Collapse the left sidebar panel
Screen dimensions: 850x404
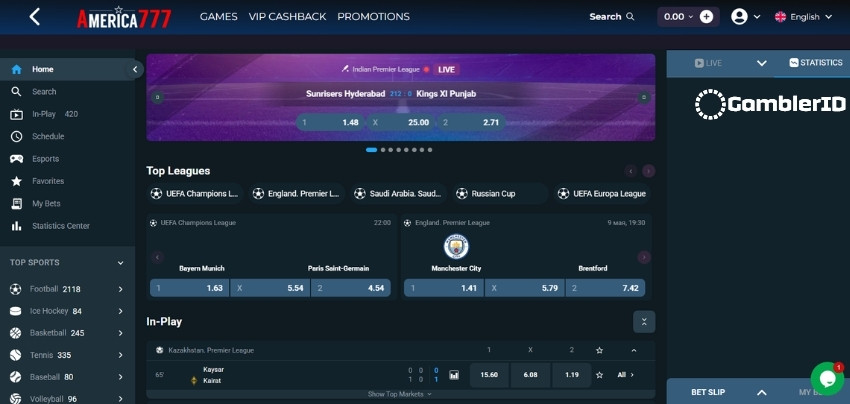[x=135, y=69]
